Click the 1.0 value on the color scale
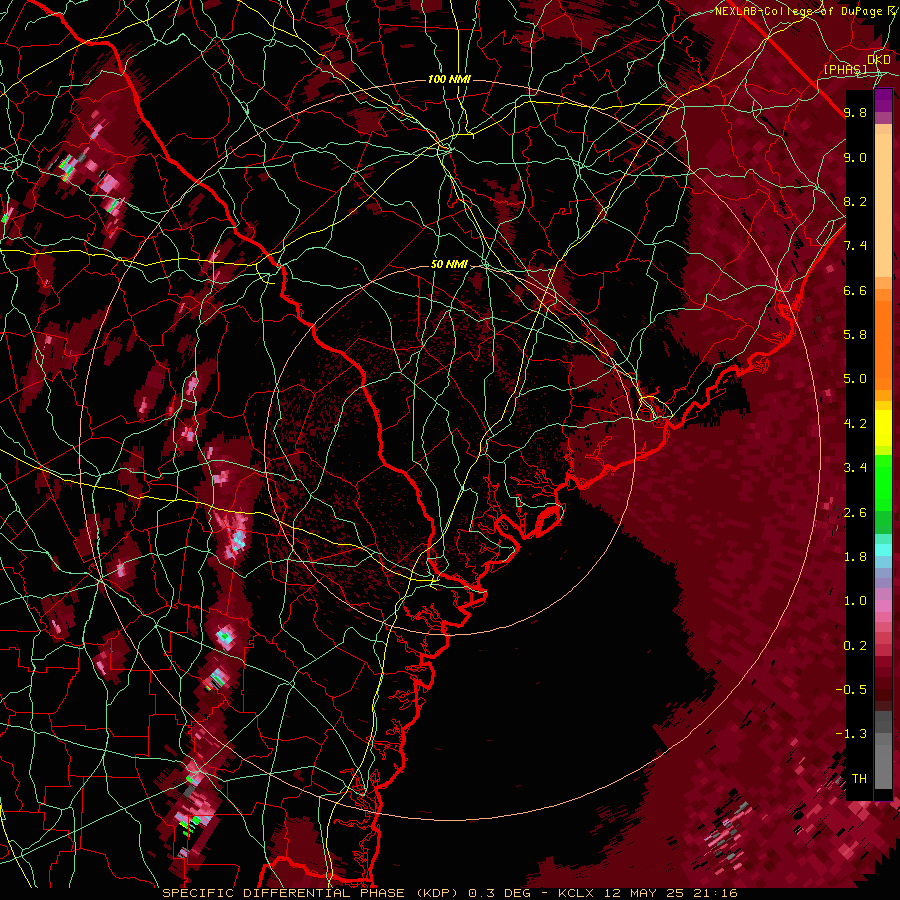This screenshot has height=900, width=900. (855, 601)
